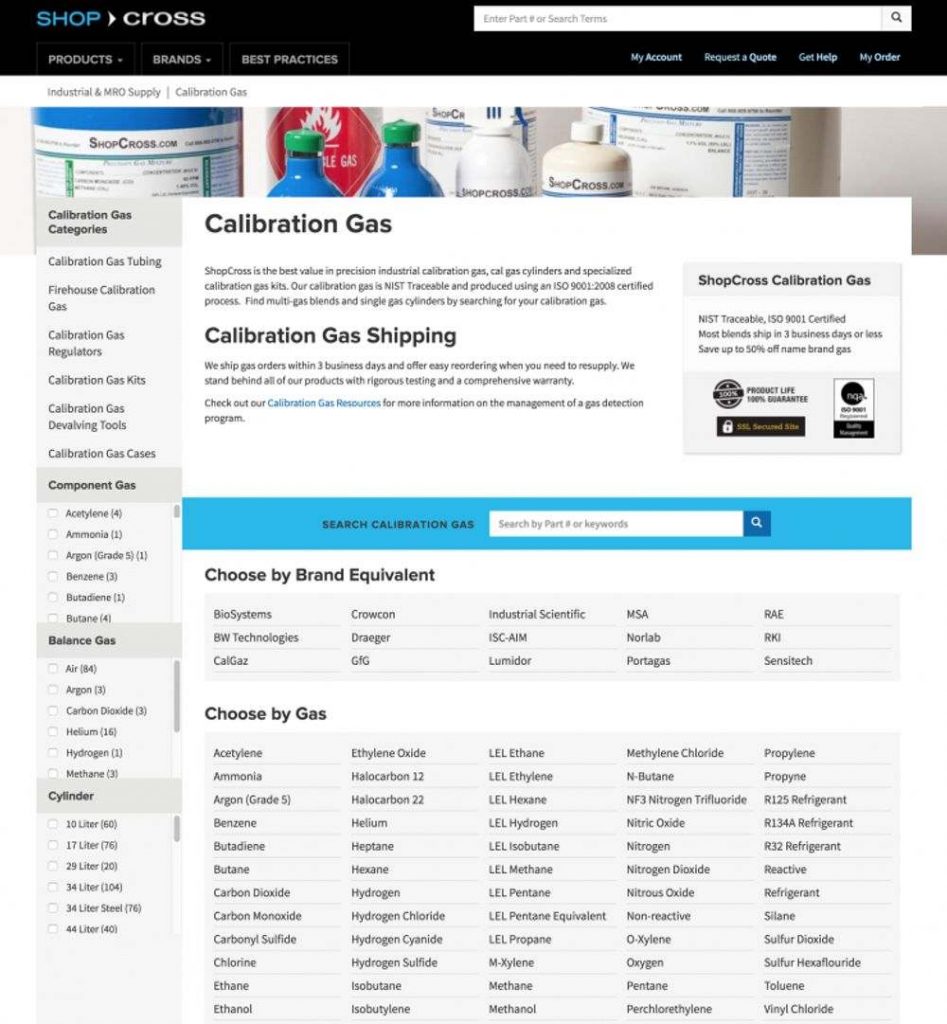Open Ethylene Oxide gas link
Viewport: 947px width, 1024px height.
(389, 753)
